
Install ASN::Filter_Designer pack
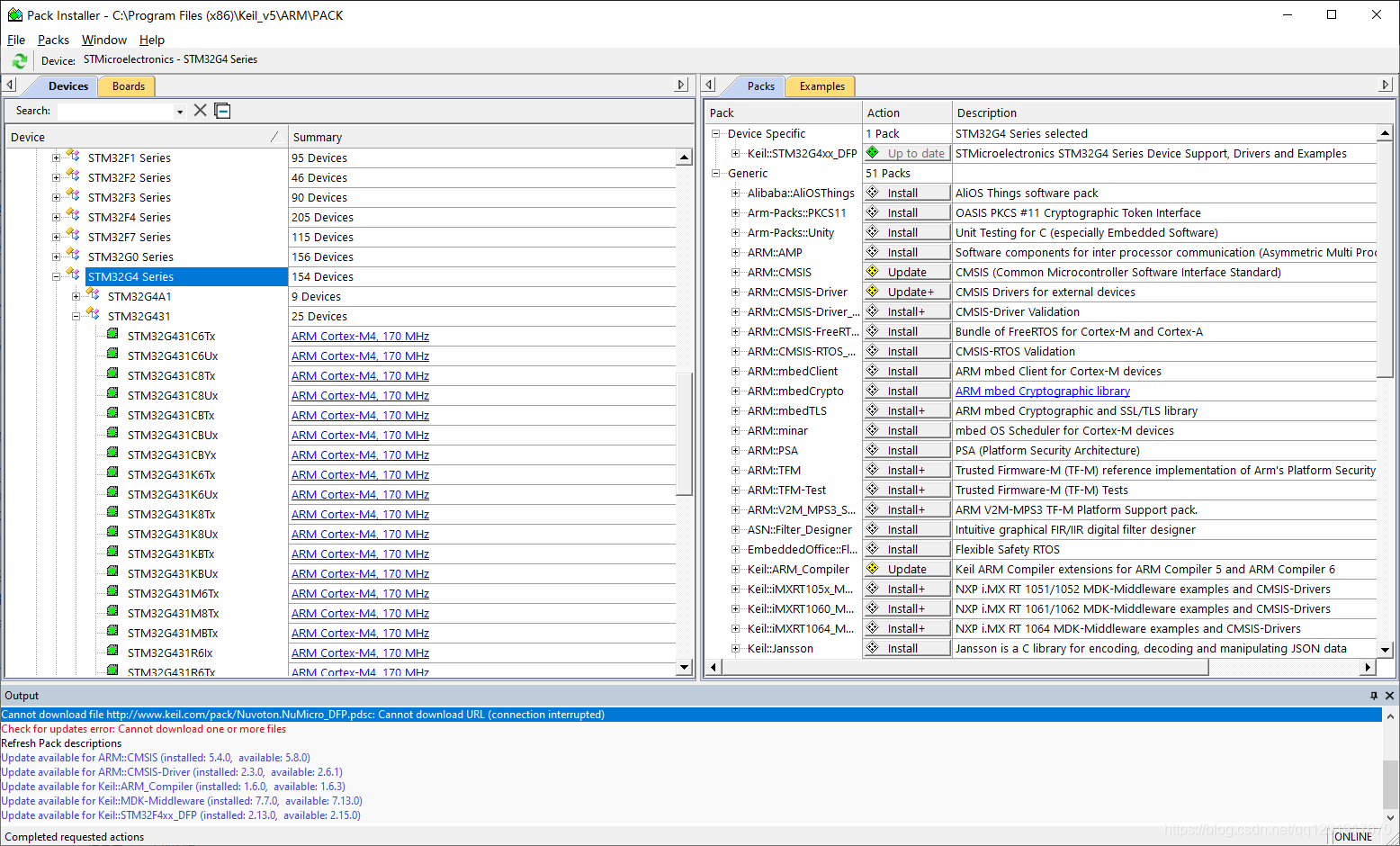click(x=907, y=529)
